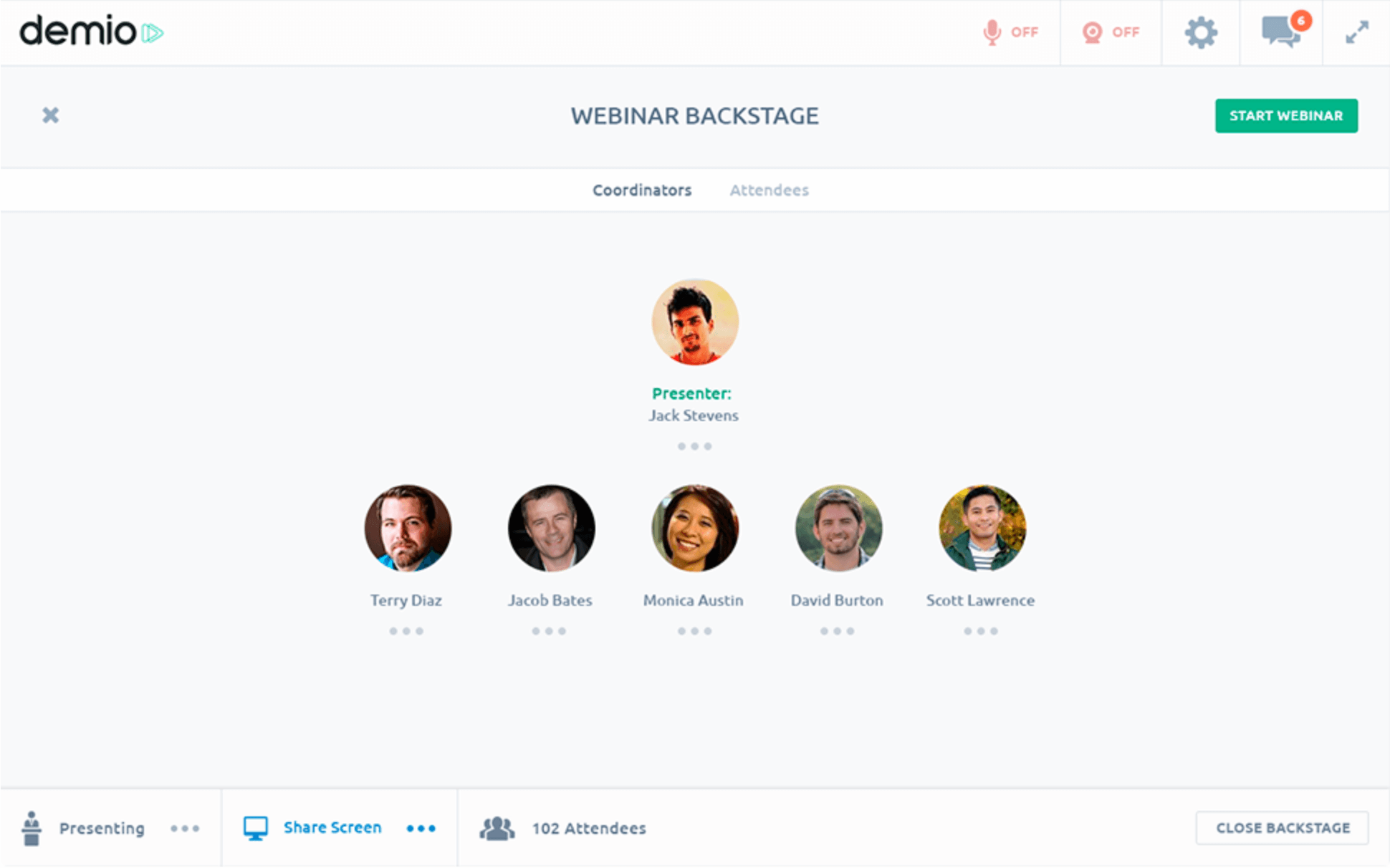This screenshot has width=1390, height=868.
Task: Click the Scott Lawrence name
Action: 980,600
